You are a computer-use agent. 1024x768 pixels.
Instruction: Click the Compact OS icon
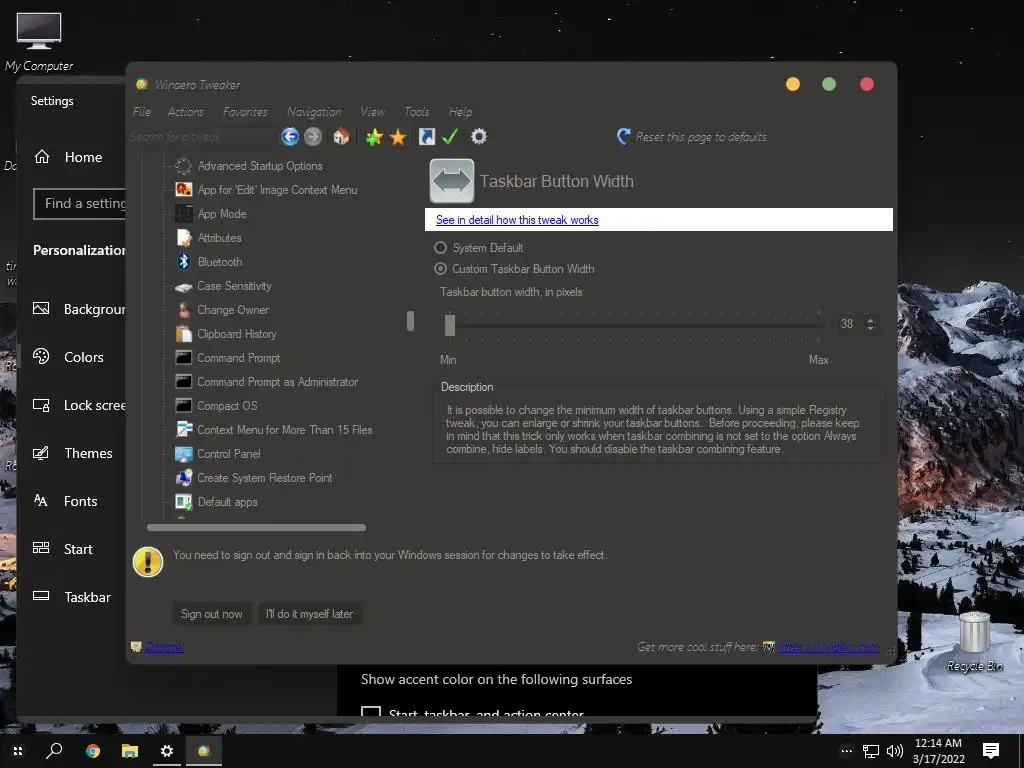click(184, 406)
